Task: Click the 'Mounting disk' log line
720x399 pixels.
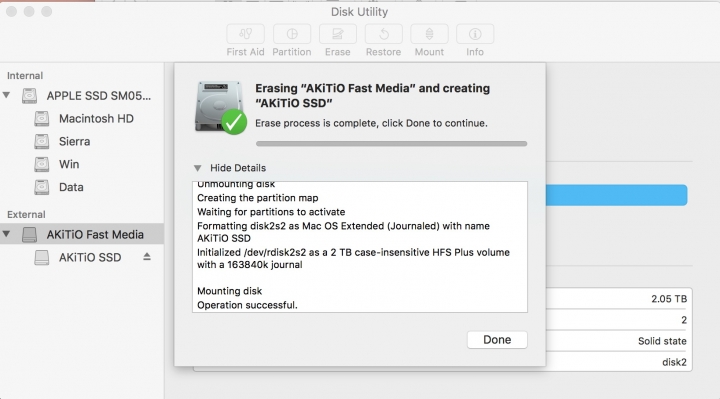Action: (229, 291)
